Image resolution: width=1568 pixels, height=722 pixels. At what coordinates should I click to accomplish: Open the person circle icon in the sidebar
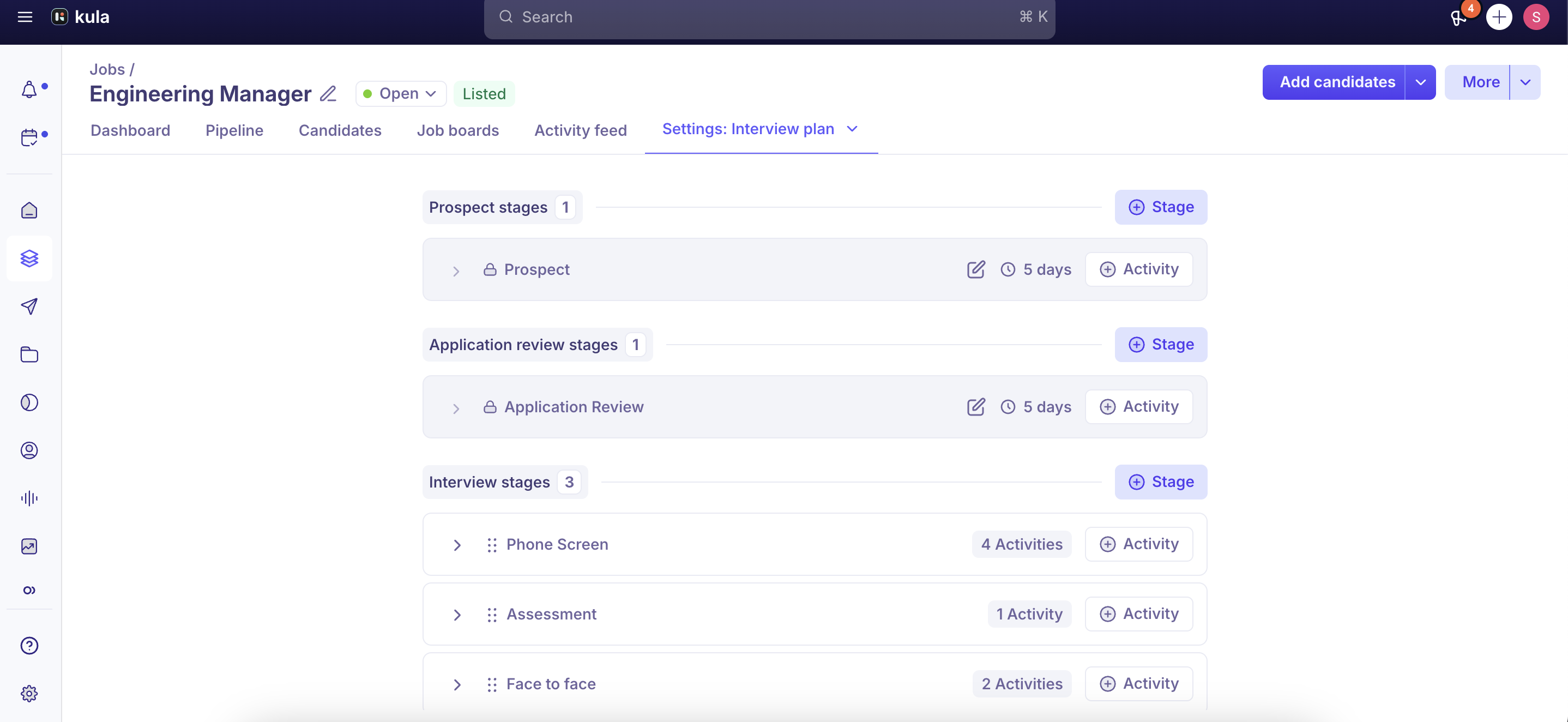[29, 450]
